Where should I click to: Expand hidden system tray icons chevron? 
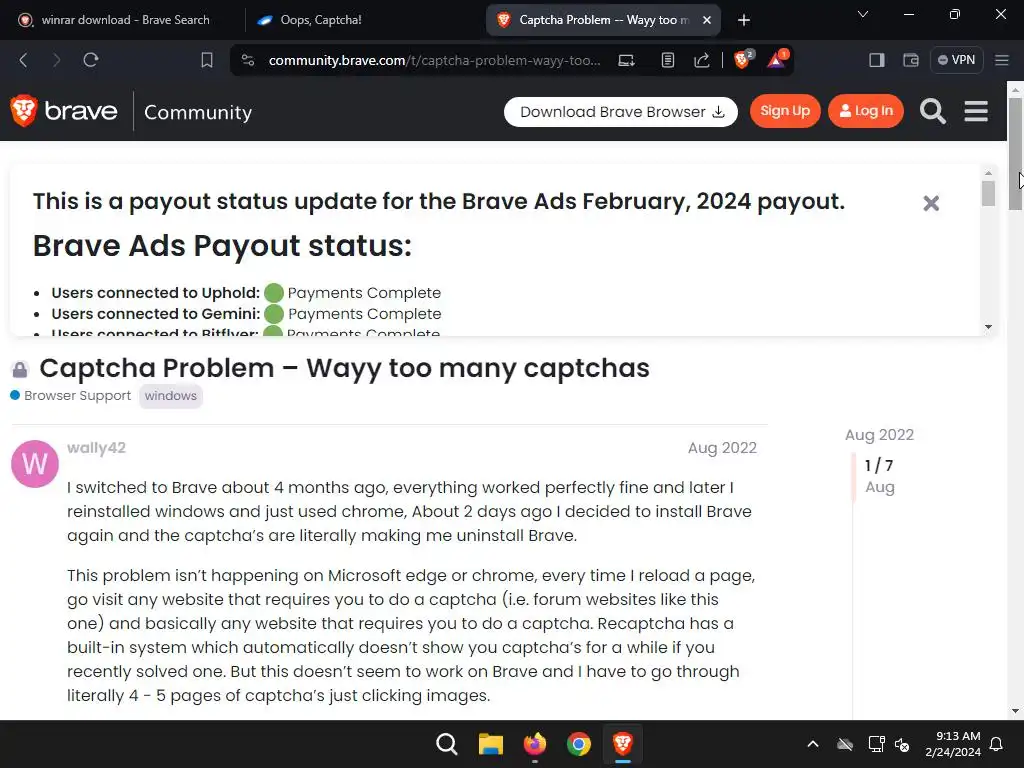812,744
